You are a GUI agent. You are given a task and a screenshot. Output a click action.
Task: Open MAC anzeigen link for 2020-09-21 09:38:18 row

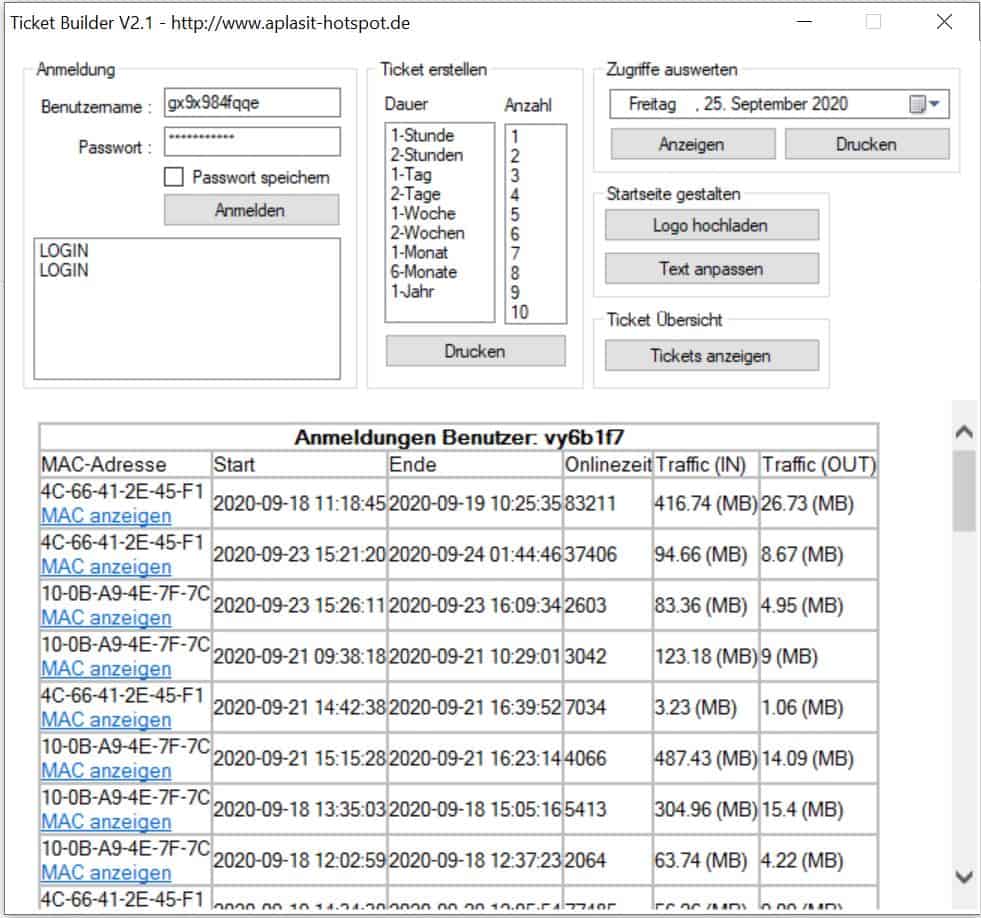[106, 668]
